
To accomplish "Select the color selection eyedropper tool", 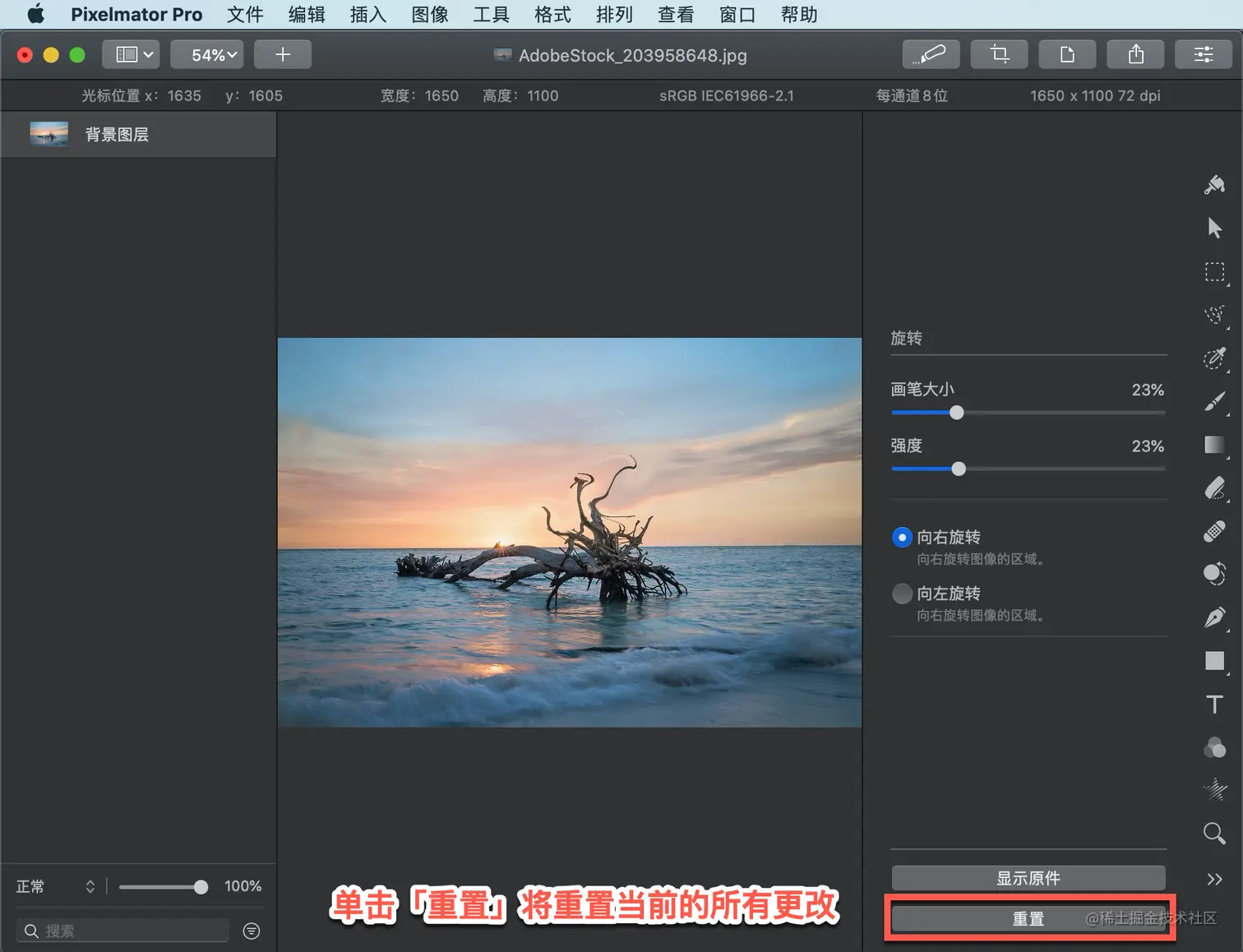I will point(1214,358).
